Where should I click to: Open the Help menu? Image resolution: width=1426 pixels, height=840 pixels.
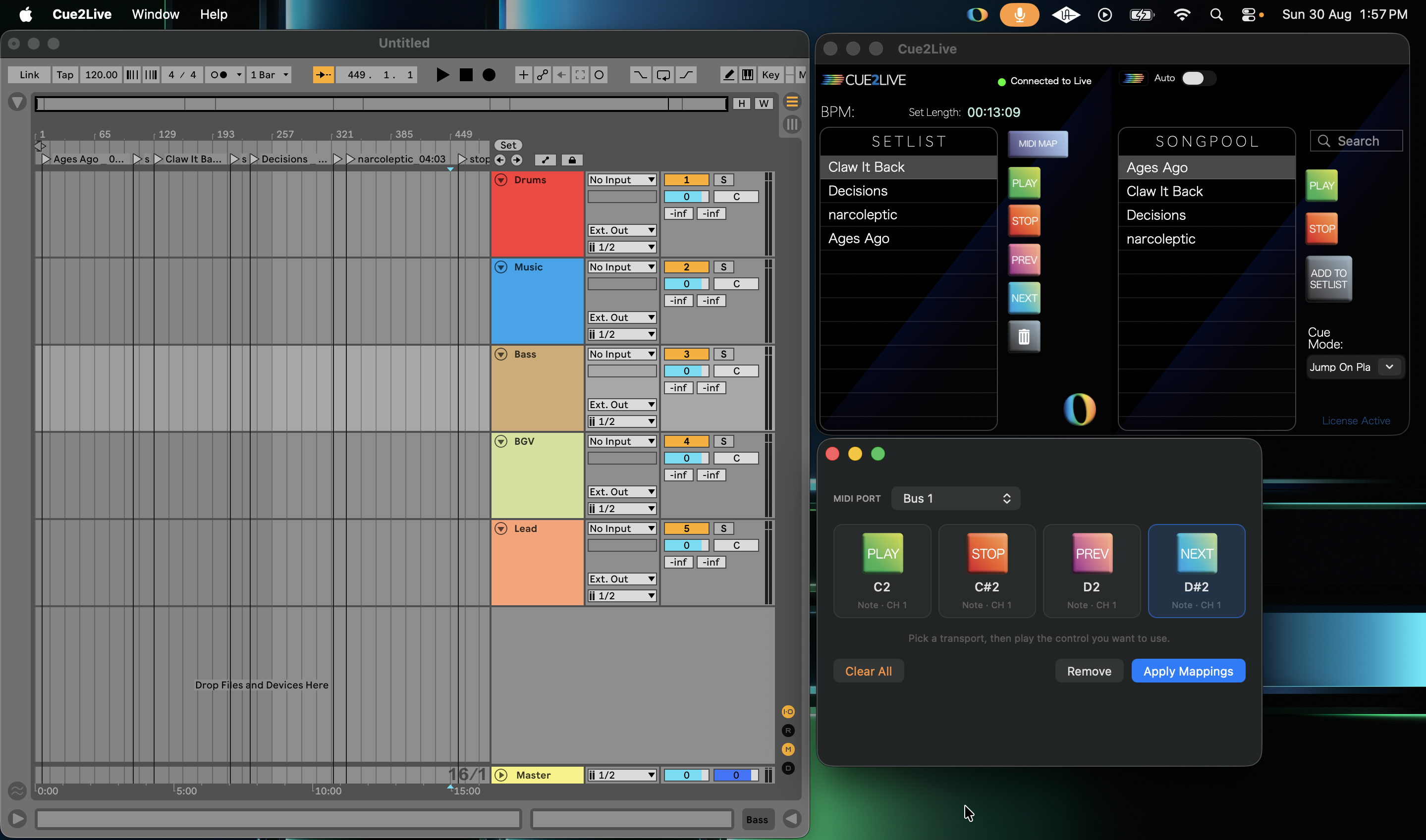[x=214, y=14]
